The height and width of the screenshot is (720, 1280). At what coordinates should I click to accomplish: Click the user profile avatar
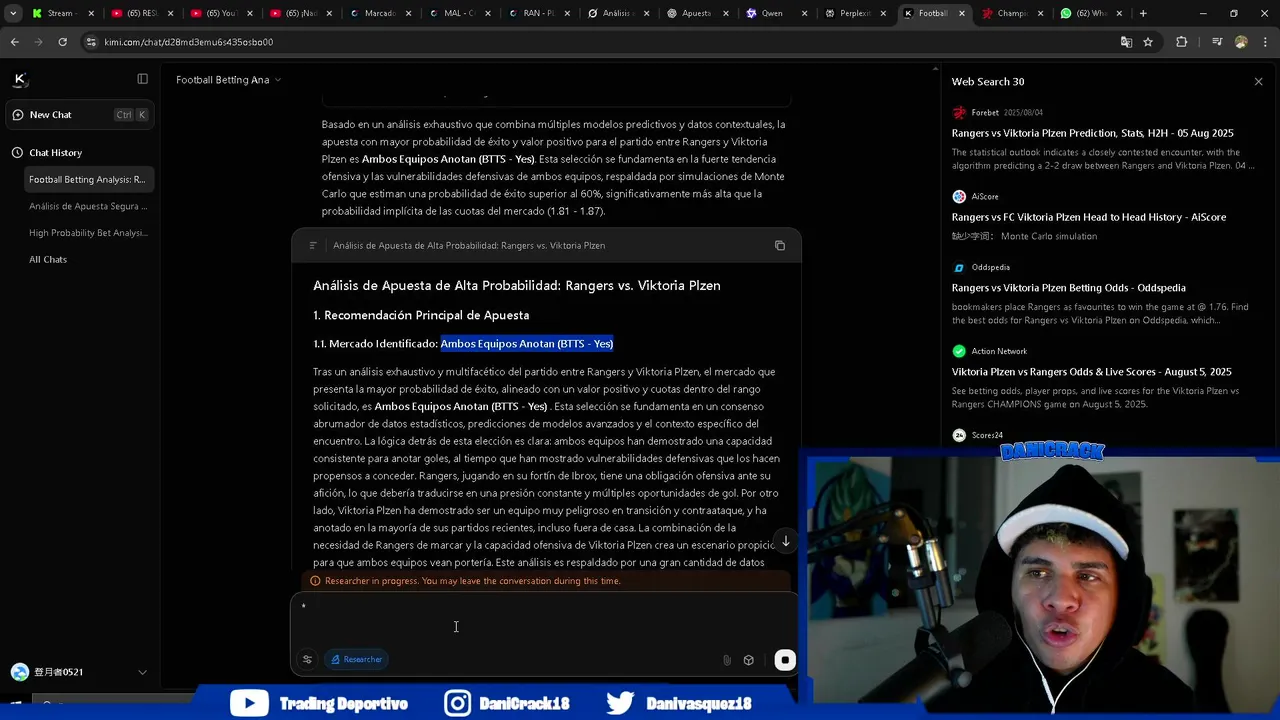point(20,672)
